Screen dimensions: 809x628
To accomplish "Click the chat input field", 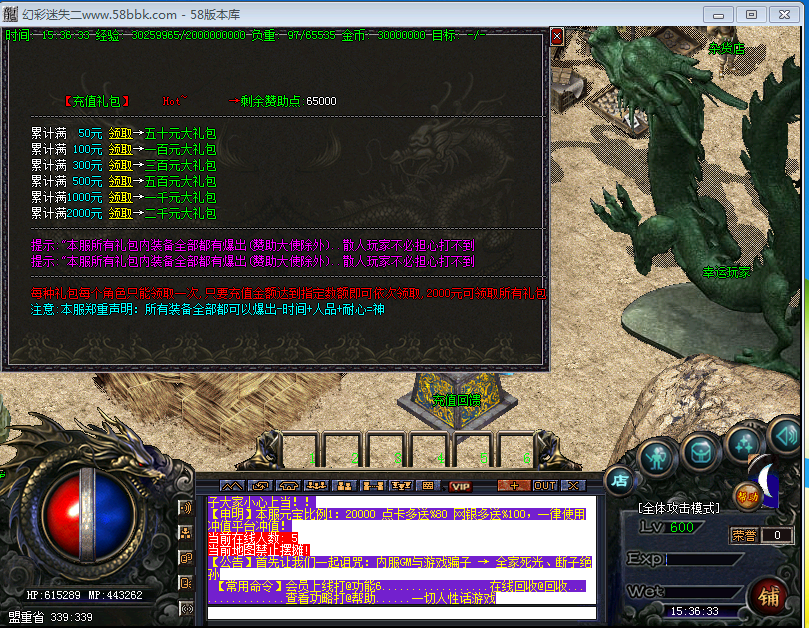I will (401, 613).
